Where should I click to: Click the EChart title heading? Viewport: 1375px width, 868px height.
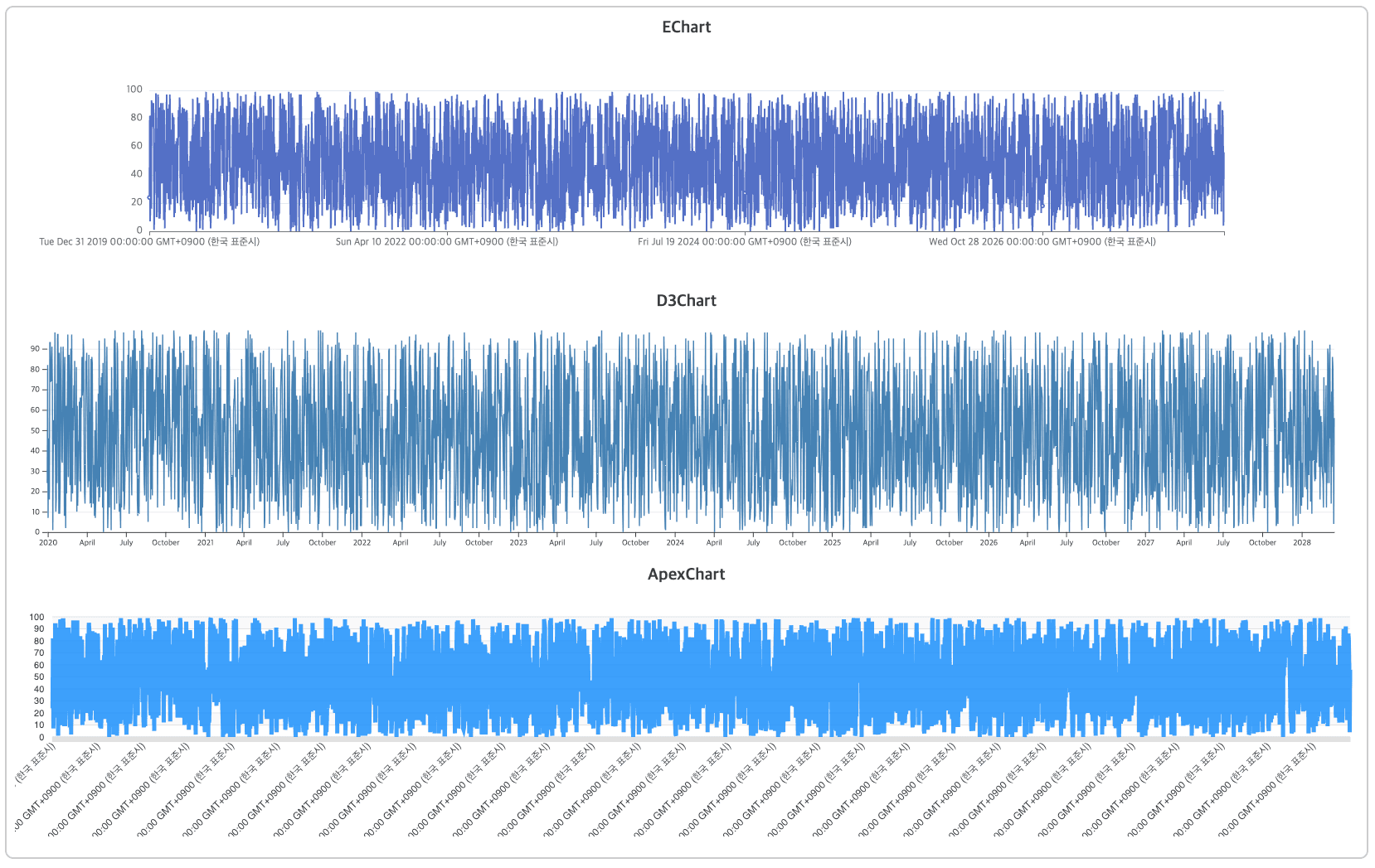click(x=686, y=27)
